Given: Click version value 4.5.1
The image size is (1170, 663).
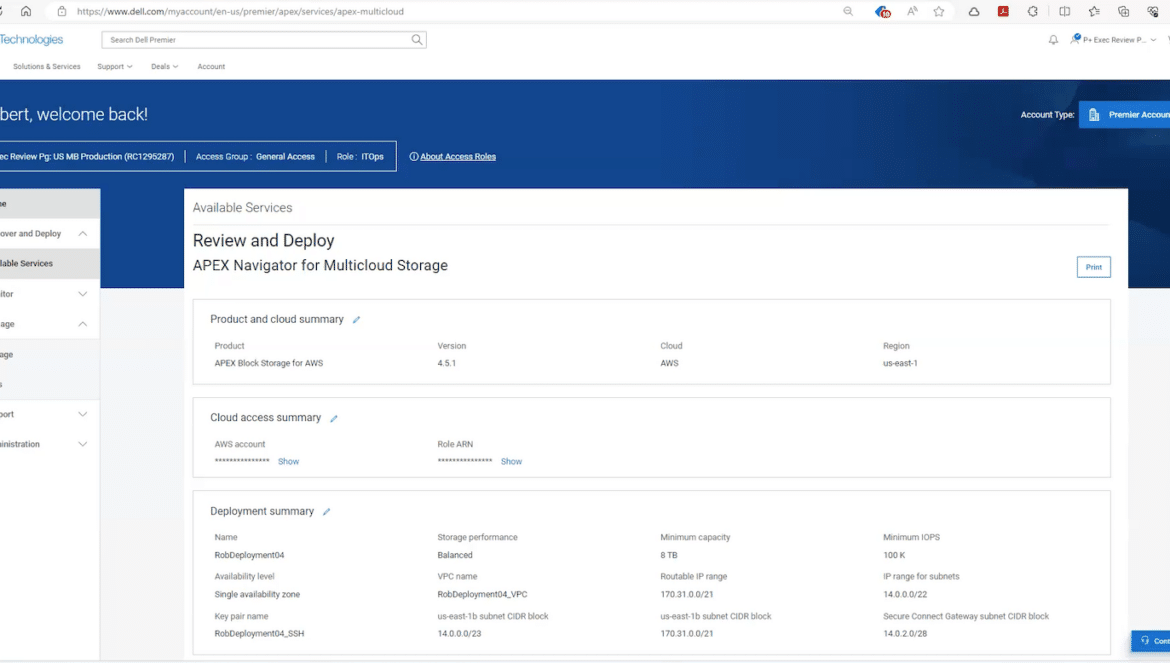Looking at the screenshot, I should [446, 363].
